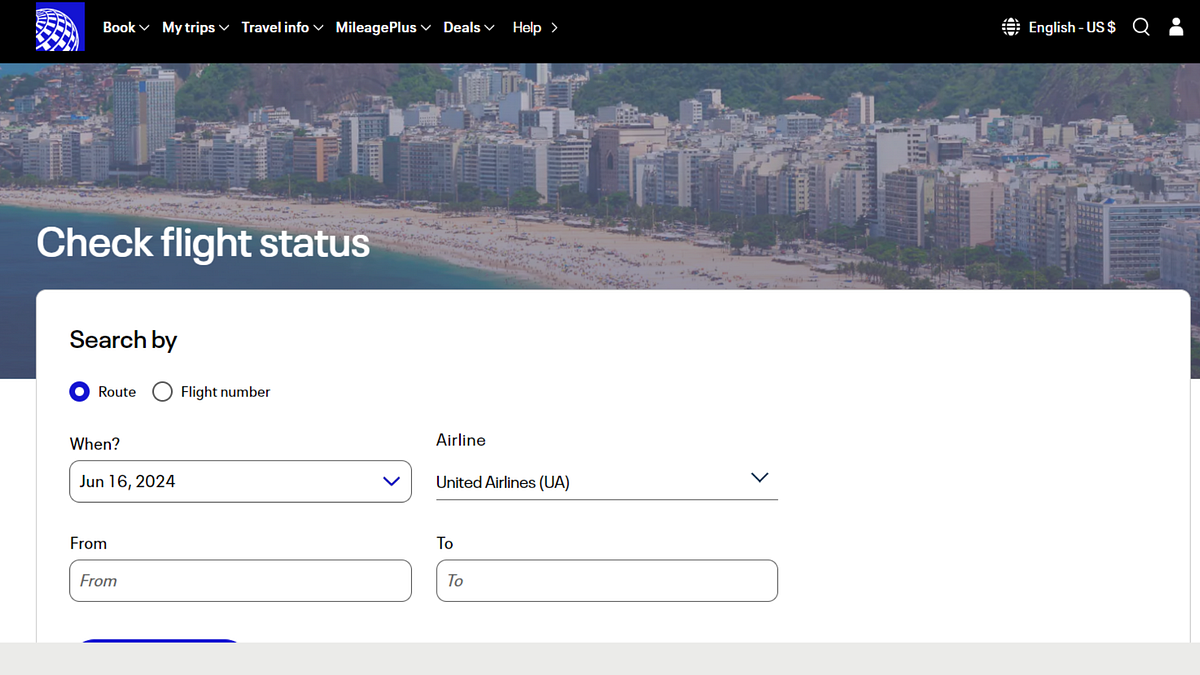Select the Flight number radio button
This screenshot has width=1200, height=675.
point(162,392)
